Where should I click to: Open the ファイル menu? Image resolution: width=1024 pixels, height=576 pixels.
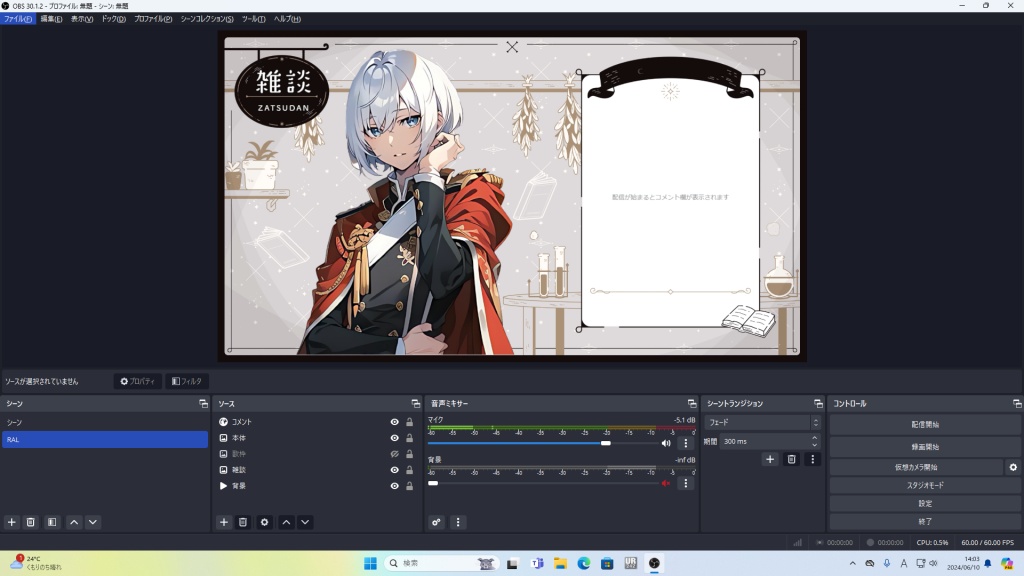(x=18, y=19)
